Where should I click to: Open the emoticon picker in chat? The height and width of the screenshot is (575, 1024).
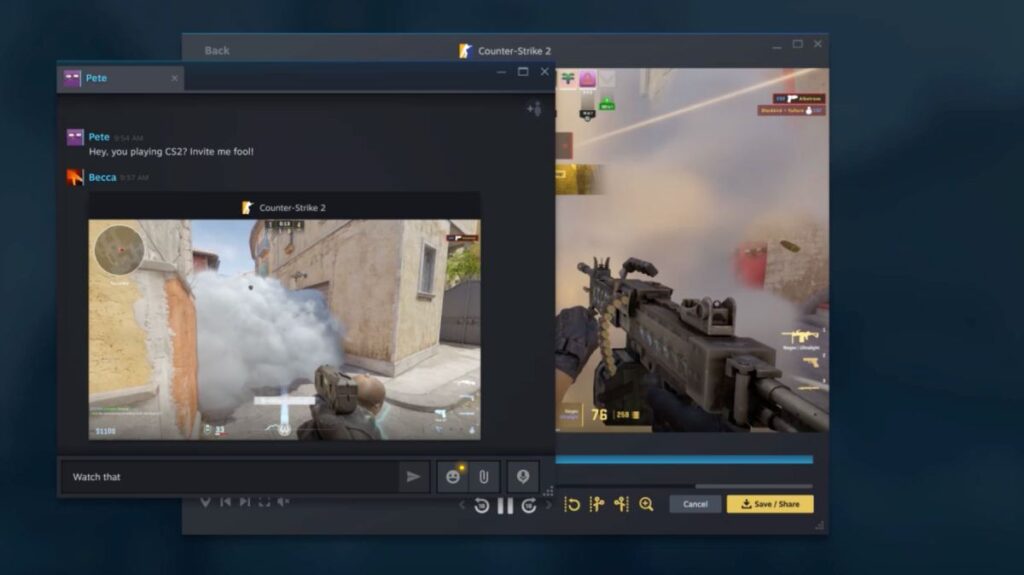[x=453, y=476]
